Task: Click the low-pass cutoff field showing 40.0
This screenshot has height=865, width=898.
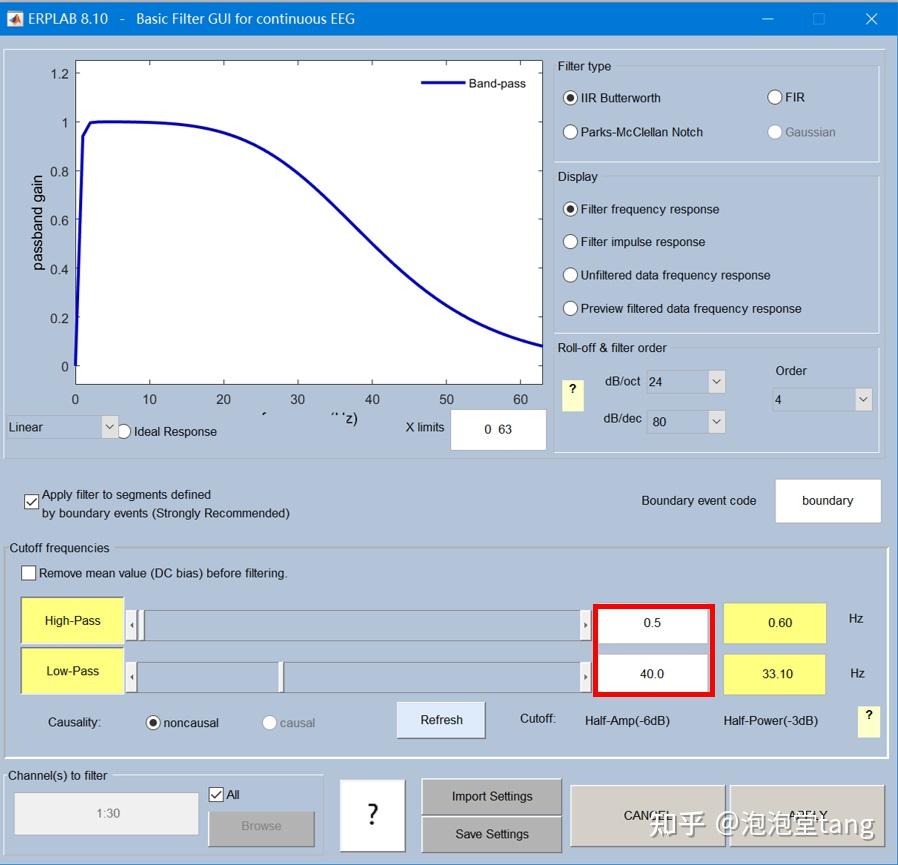Action: [x=652, y=674]
